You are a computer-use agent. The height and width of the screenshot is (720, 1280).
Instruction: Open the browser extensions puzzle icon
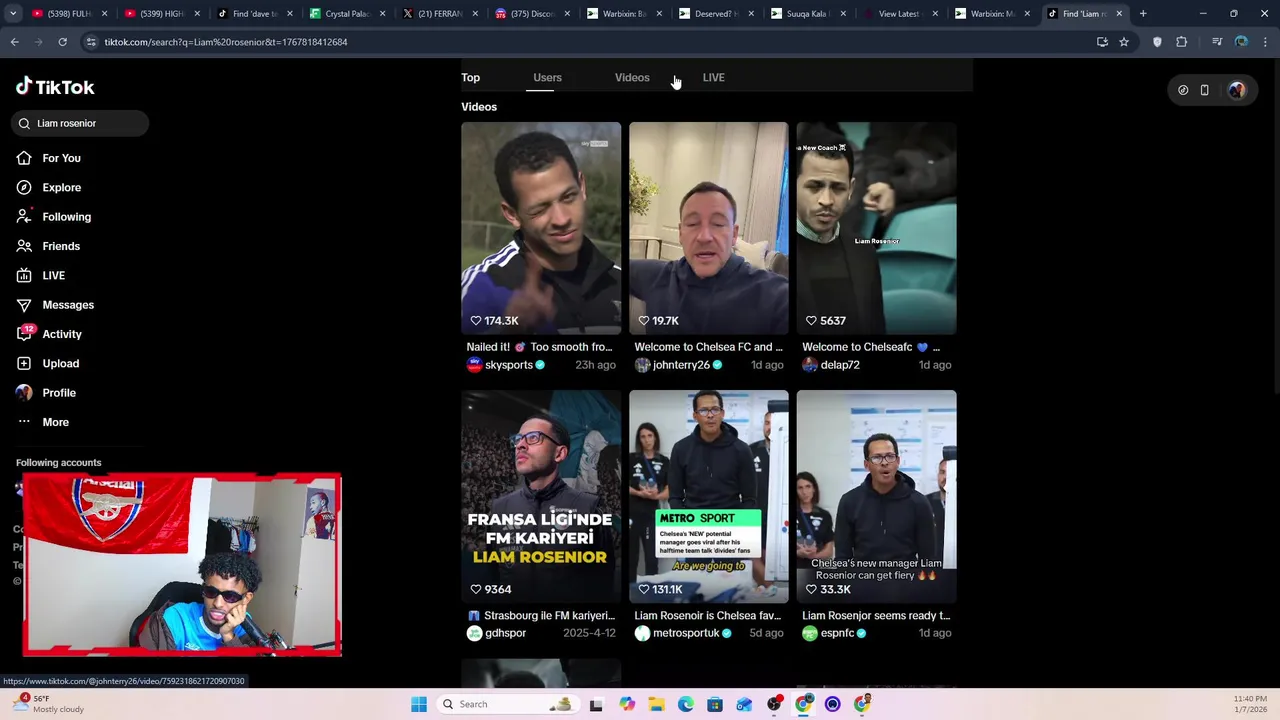1182,42
